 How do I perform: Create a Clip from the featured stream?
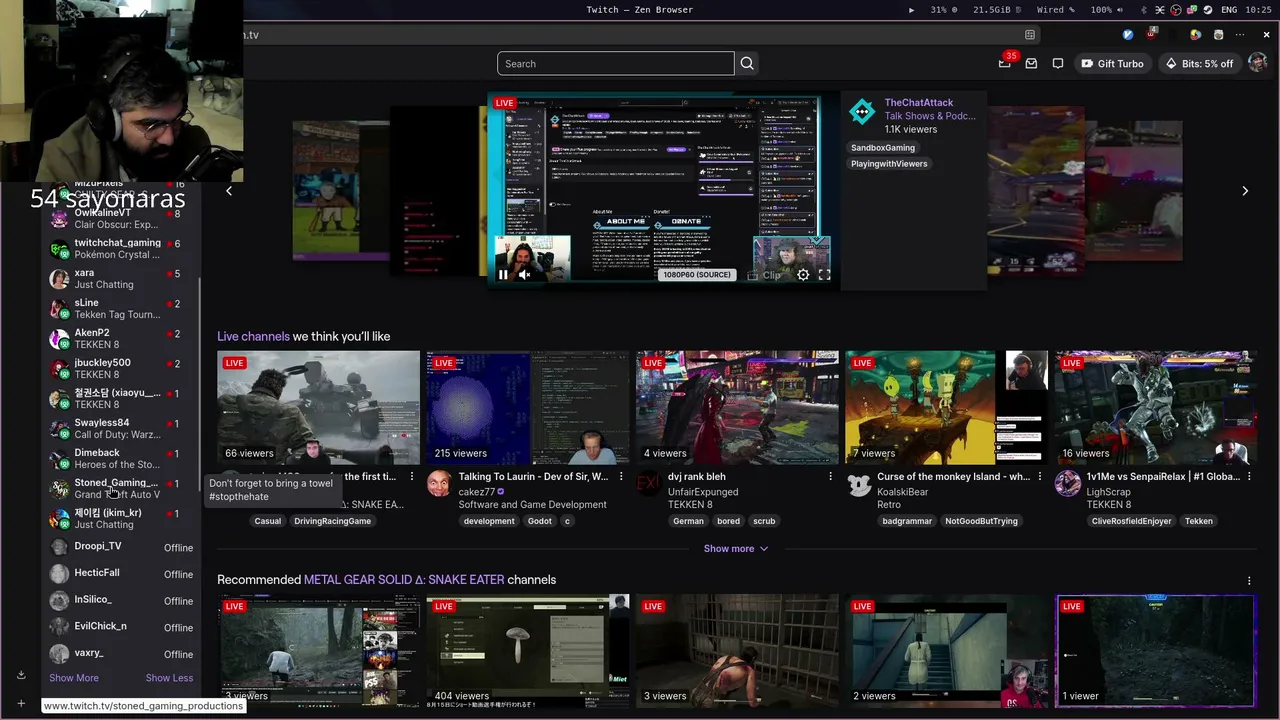coord(765,275)
